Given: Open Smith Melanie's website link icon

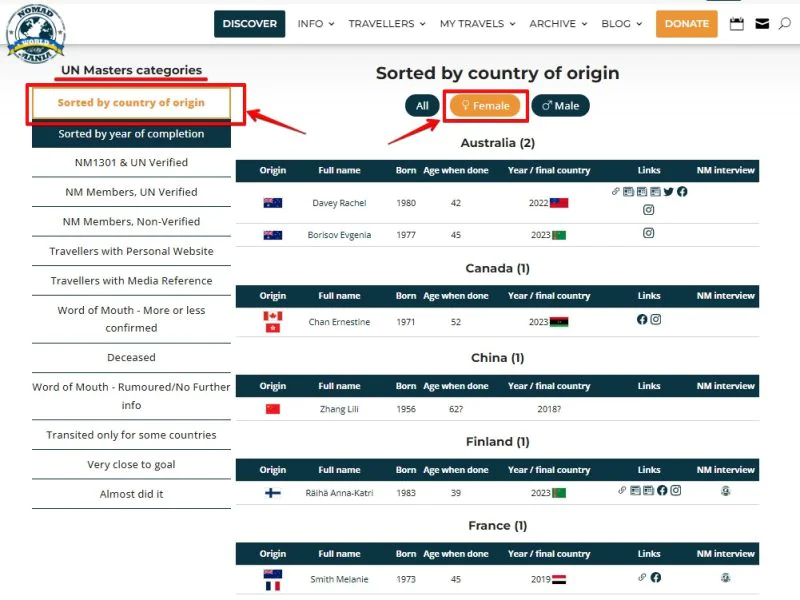Looking at the screenshot, I should [x=641, y=578].
